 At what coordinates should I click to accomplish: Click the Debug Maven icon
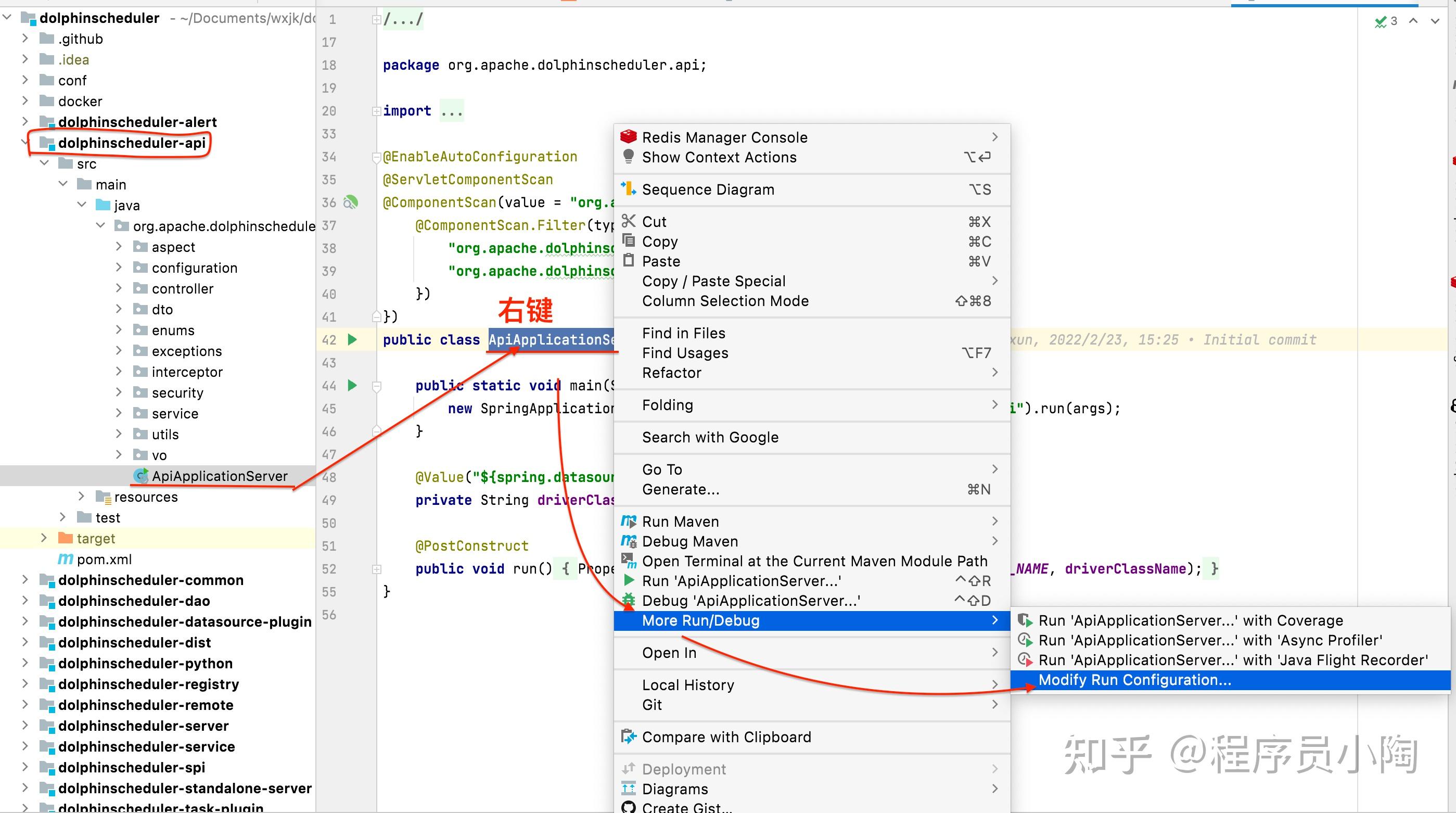[629, 541]
